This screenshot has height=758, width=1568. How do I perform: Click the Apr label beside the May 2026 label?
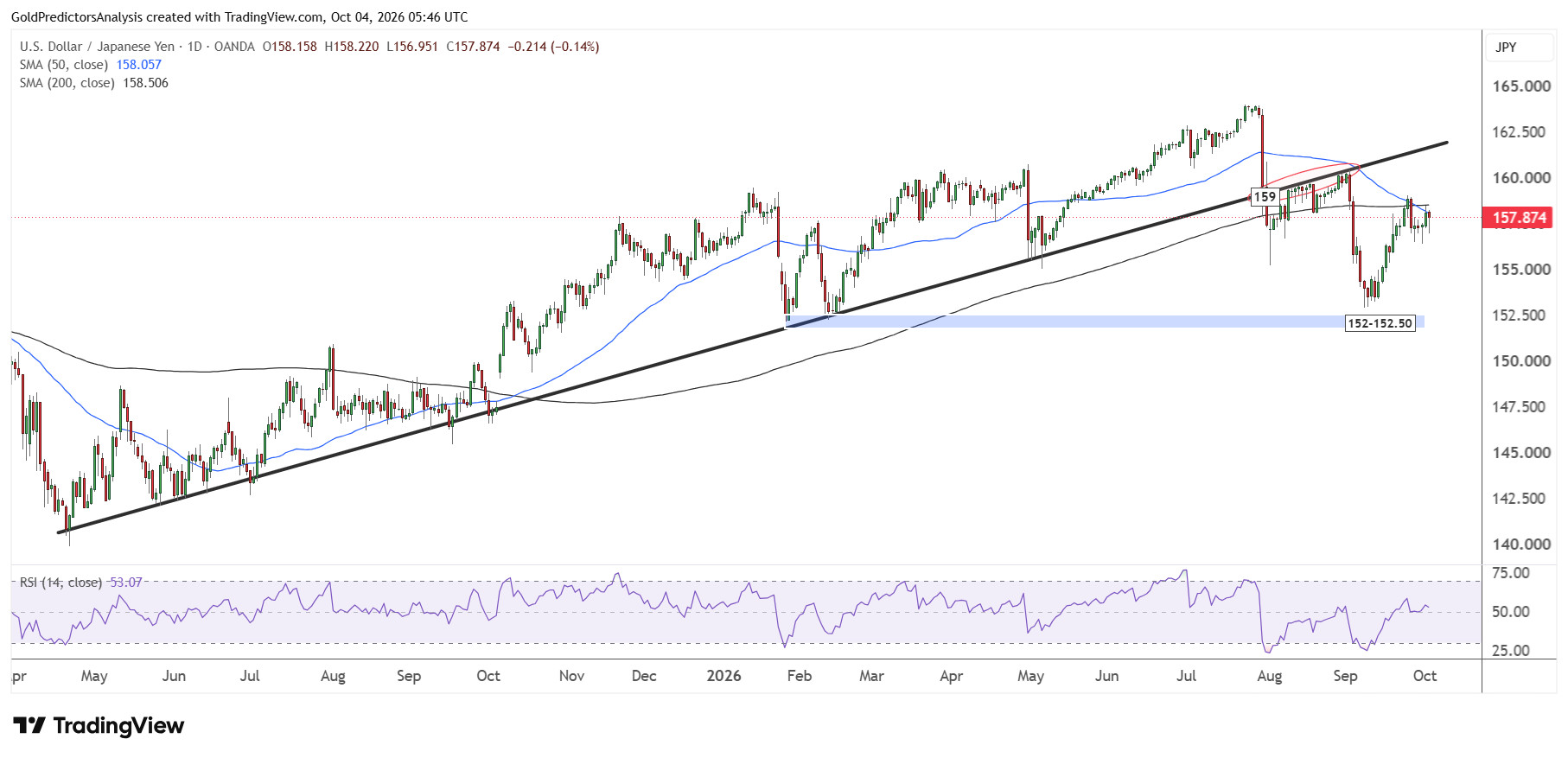951,676
